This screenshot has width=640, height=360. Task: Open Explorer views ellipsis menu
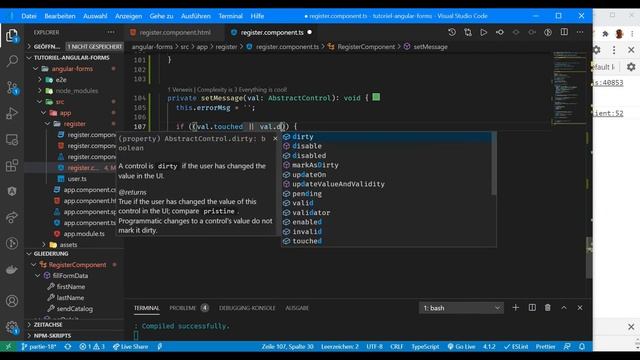(x=111, y=32)
